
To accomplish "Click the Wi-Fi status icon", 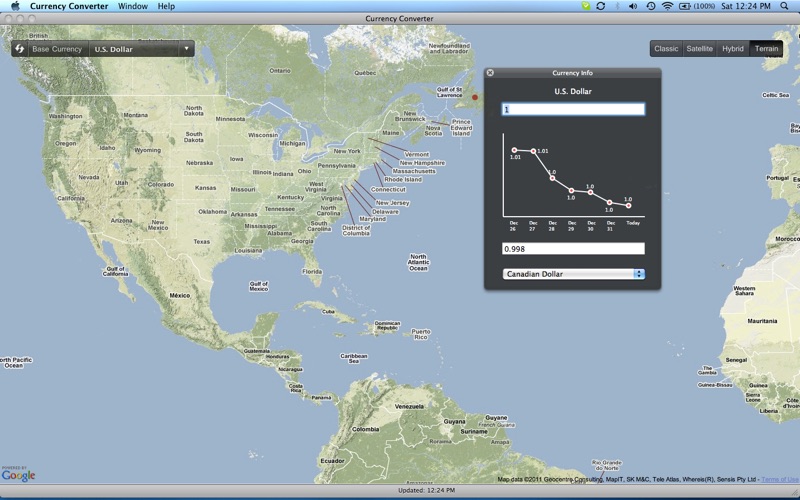I will (x=667, y=6).
